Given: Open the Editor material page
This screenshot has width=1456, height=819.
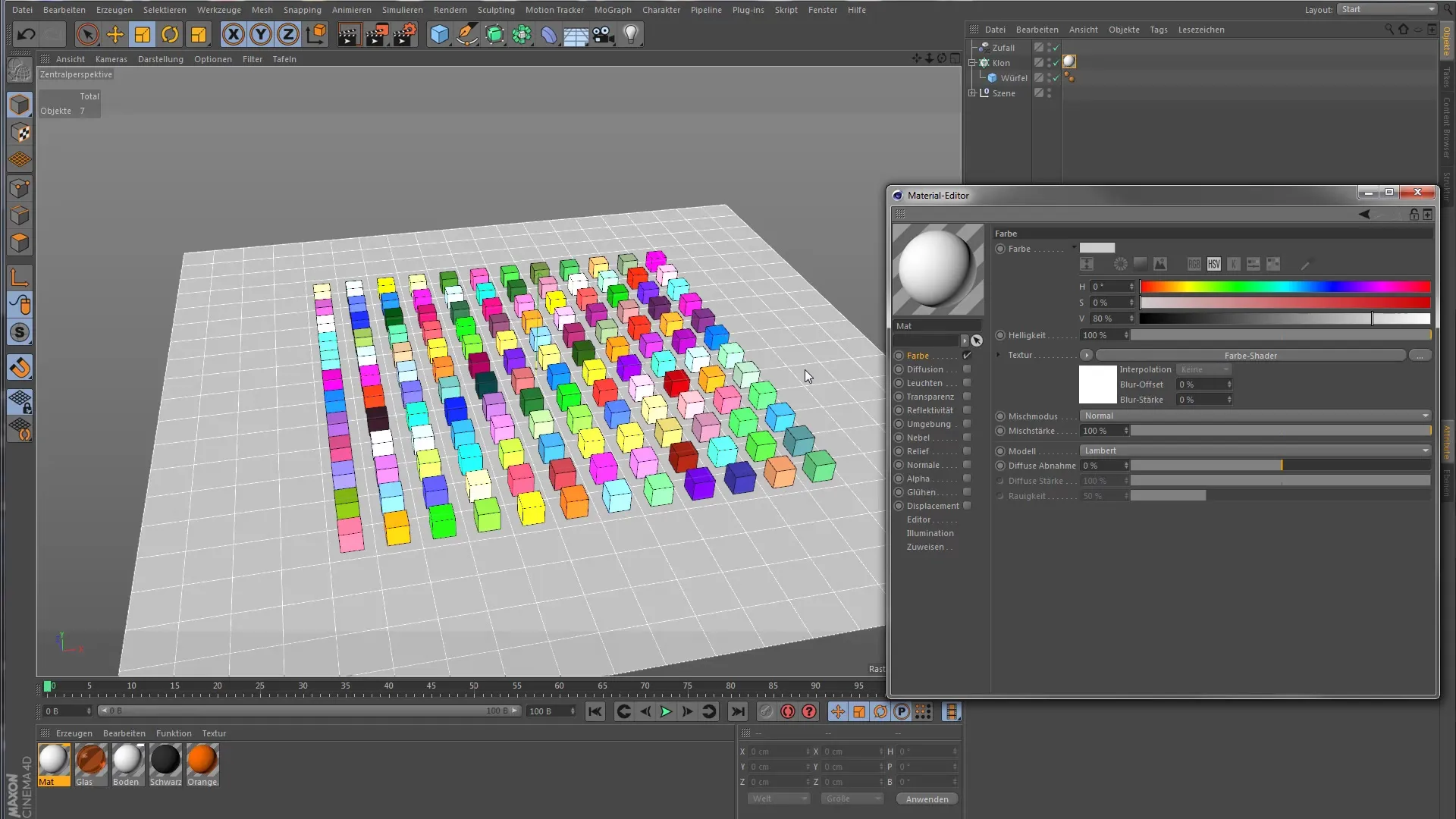Looking at the screenshot, I should click(918, 519).
